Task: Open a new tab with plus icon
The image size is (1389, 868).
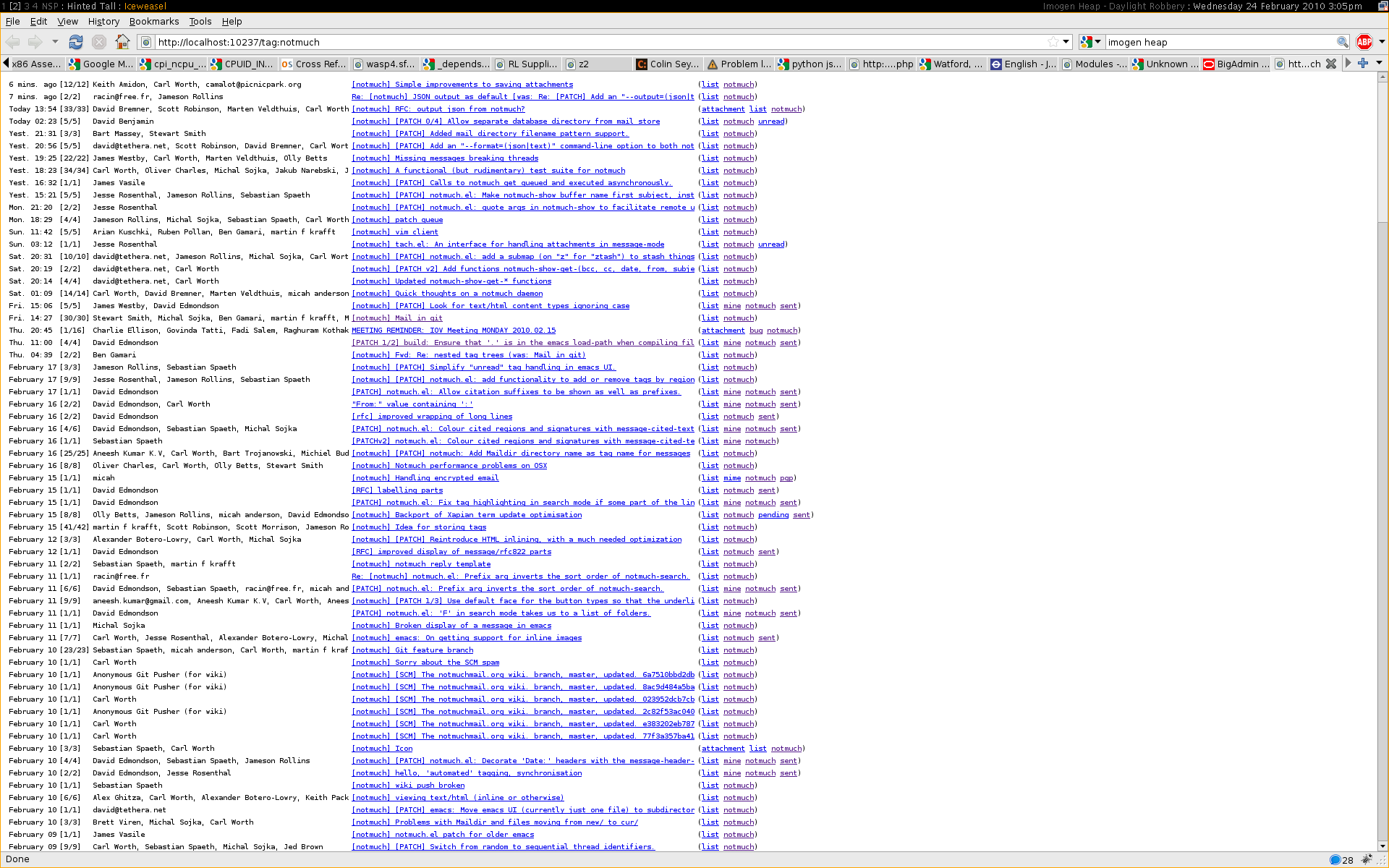Action: pyautogui.click(x=1363, y=64)
